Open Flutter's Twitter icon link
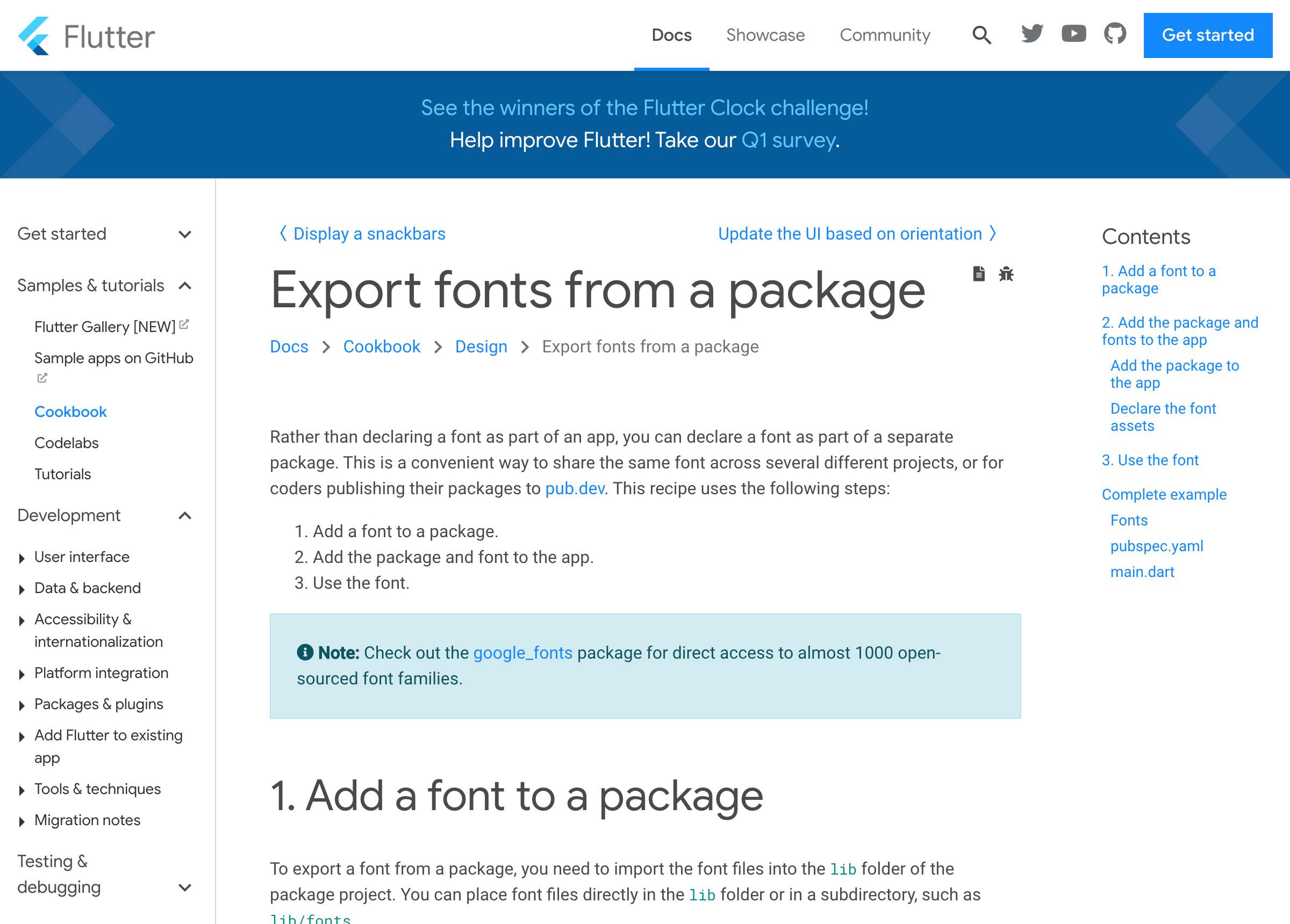Image resolution: width=1290 pixels, height=924 pixels. tap(1032, 34)
